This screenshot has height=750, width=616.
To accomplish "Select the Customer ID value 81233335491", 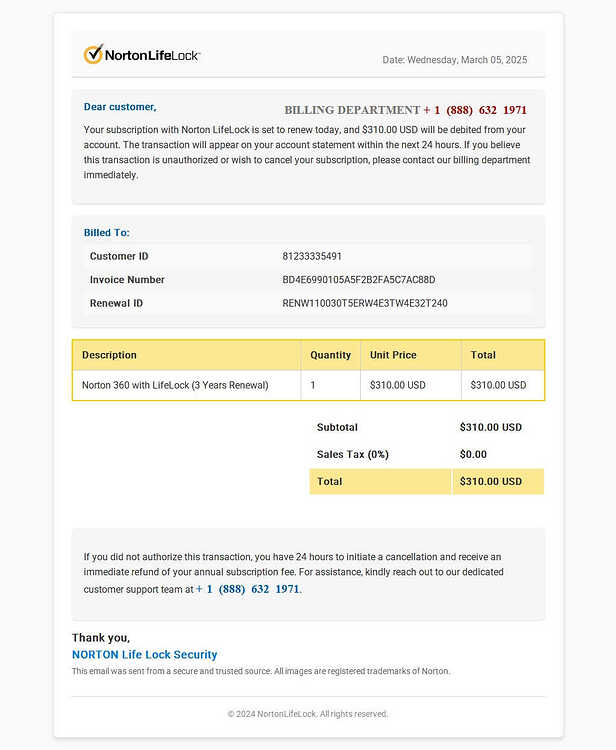I will [x=312, y=256].
